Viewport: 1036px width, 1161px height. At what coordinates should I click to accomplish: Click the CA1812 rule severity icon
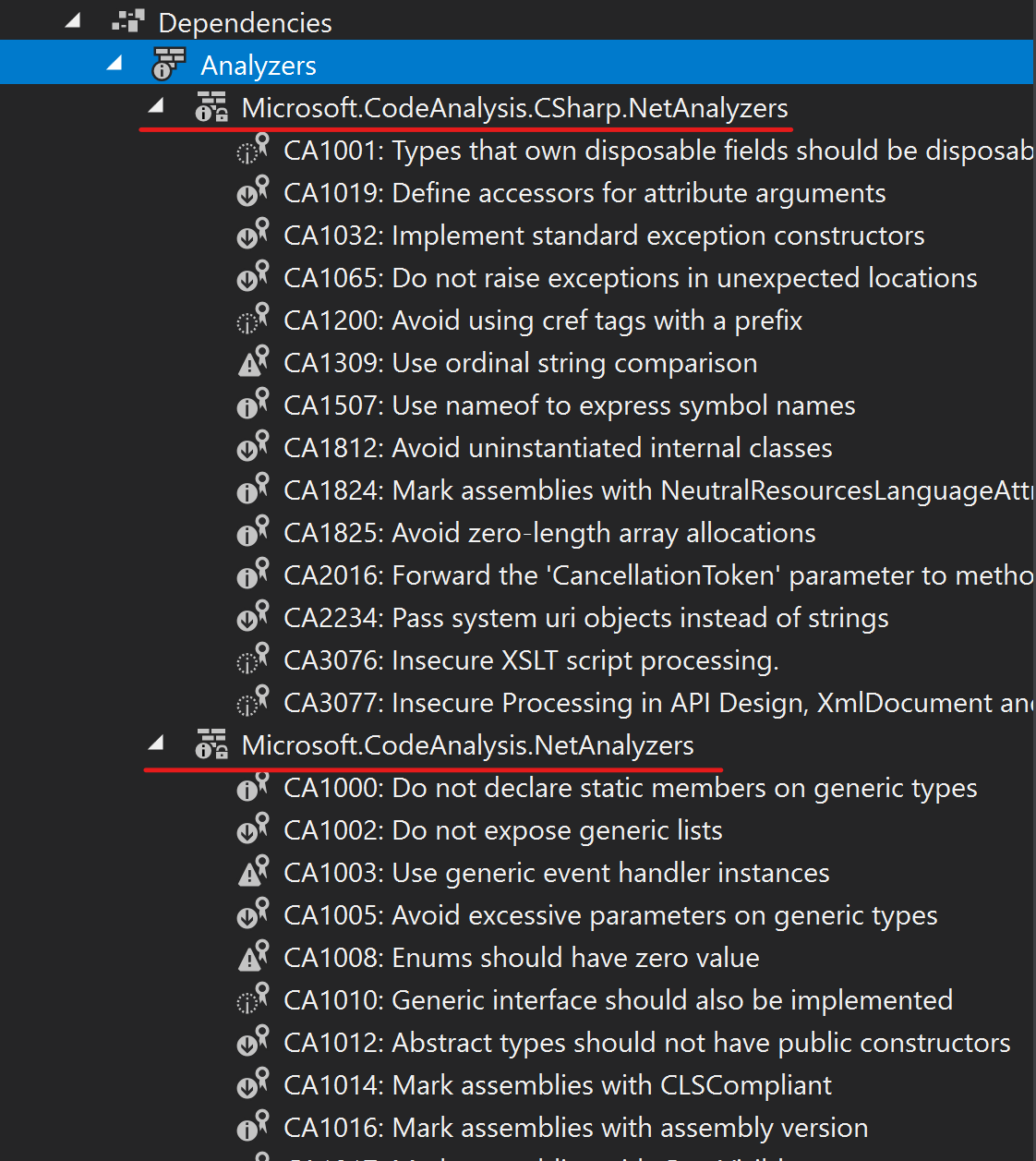click(x=252, y=447)
